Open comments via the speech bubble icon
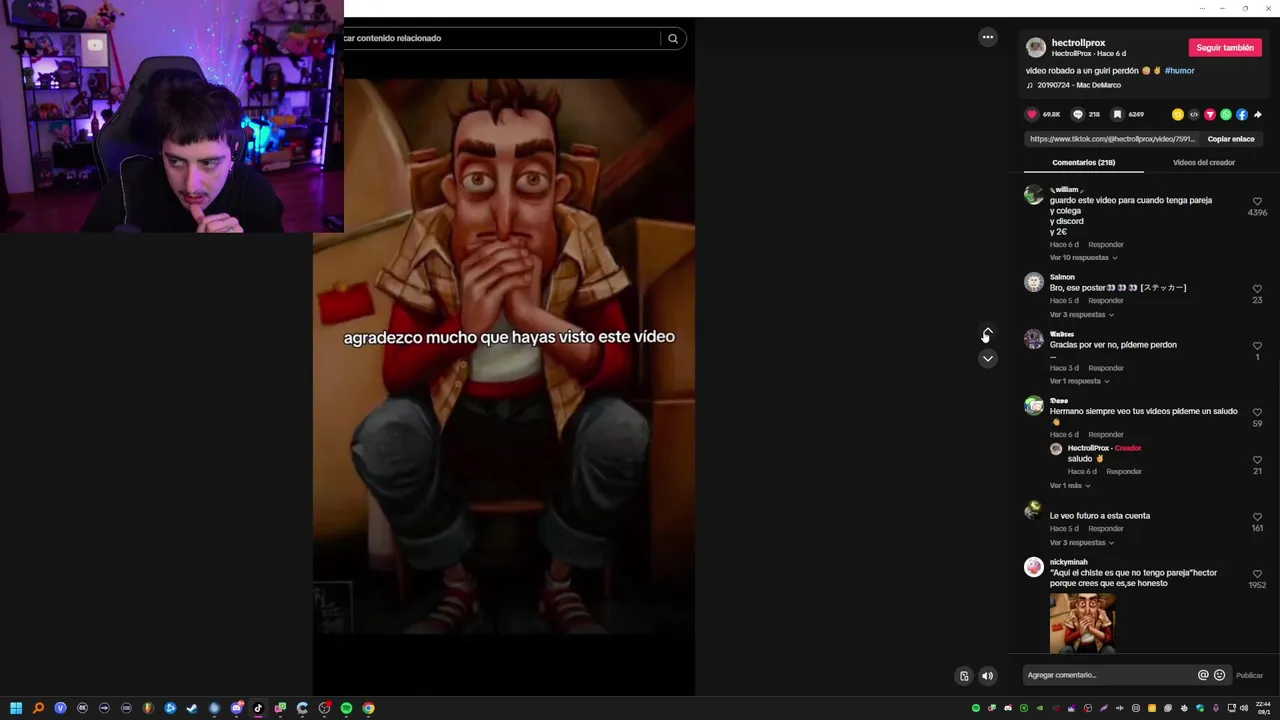Screen dimensions: 1280x720 pyautogui.click(x=1078, y=115)
